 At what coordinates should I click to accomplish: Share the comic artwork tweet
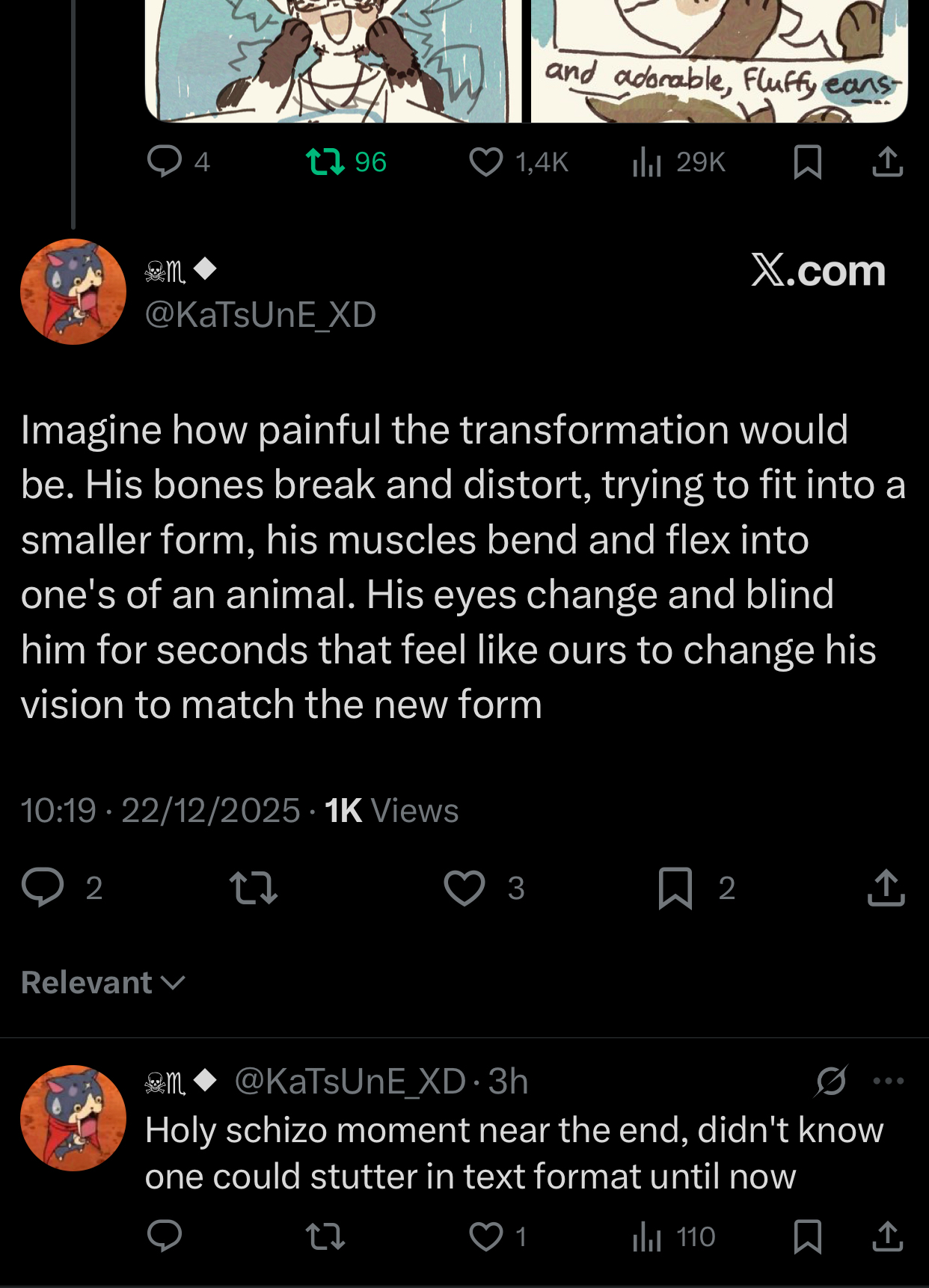tap(887, 162)
